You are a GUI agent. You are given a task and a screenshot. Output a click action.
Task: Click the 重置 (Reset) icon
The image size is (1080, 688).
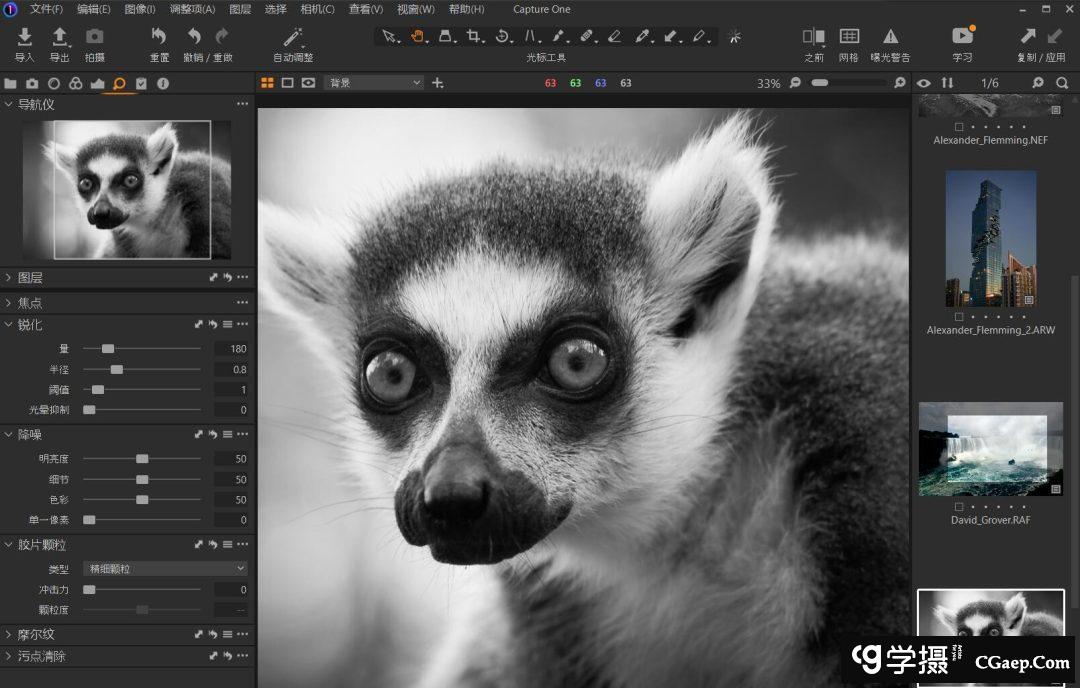(159, 38)
